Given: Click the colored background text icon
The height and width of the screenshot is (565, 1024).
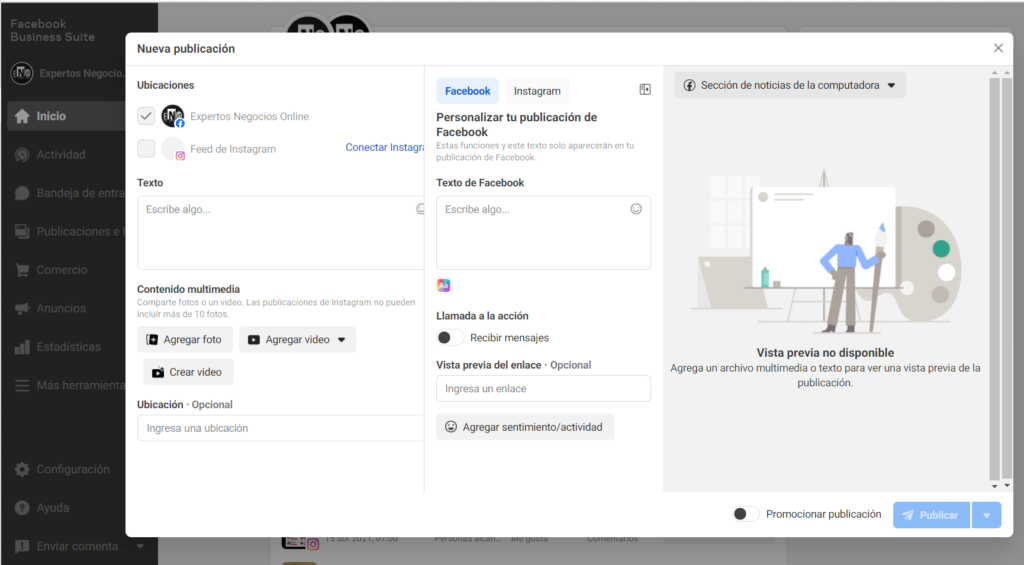Looking at the screenshot, I should pyautogui.click(x=443, y=285).
